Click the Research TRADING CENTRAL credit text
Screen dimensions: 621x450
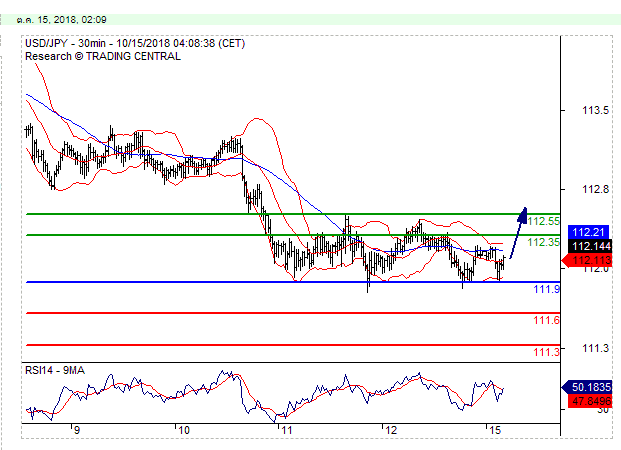click(x=103, y=57)
